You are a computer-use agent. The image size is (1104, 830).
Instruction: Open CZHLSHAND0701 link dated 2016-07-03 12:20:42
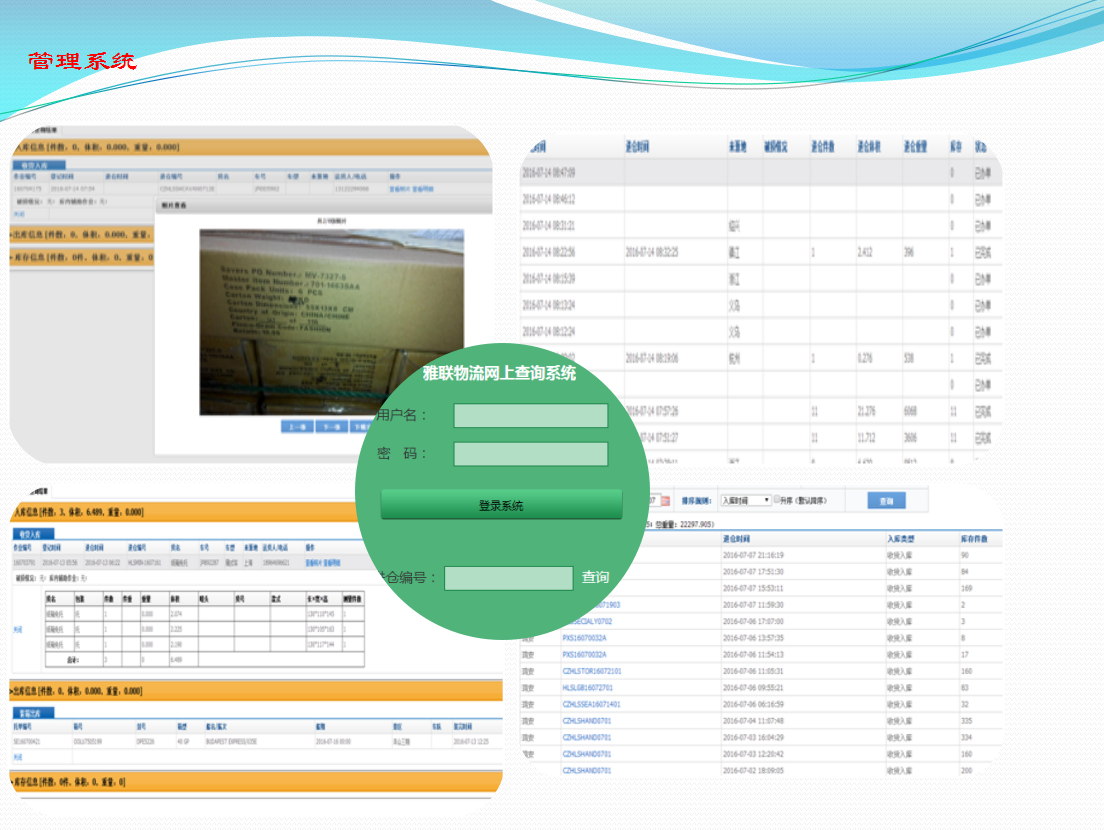tap(586, 754)
